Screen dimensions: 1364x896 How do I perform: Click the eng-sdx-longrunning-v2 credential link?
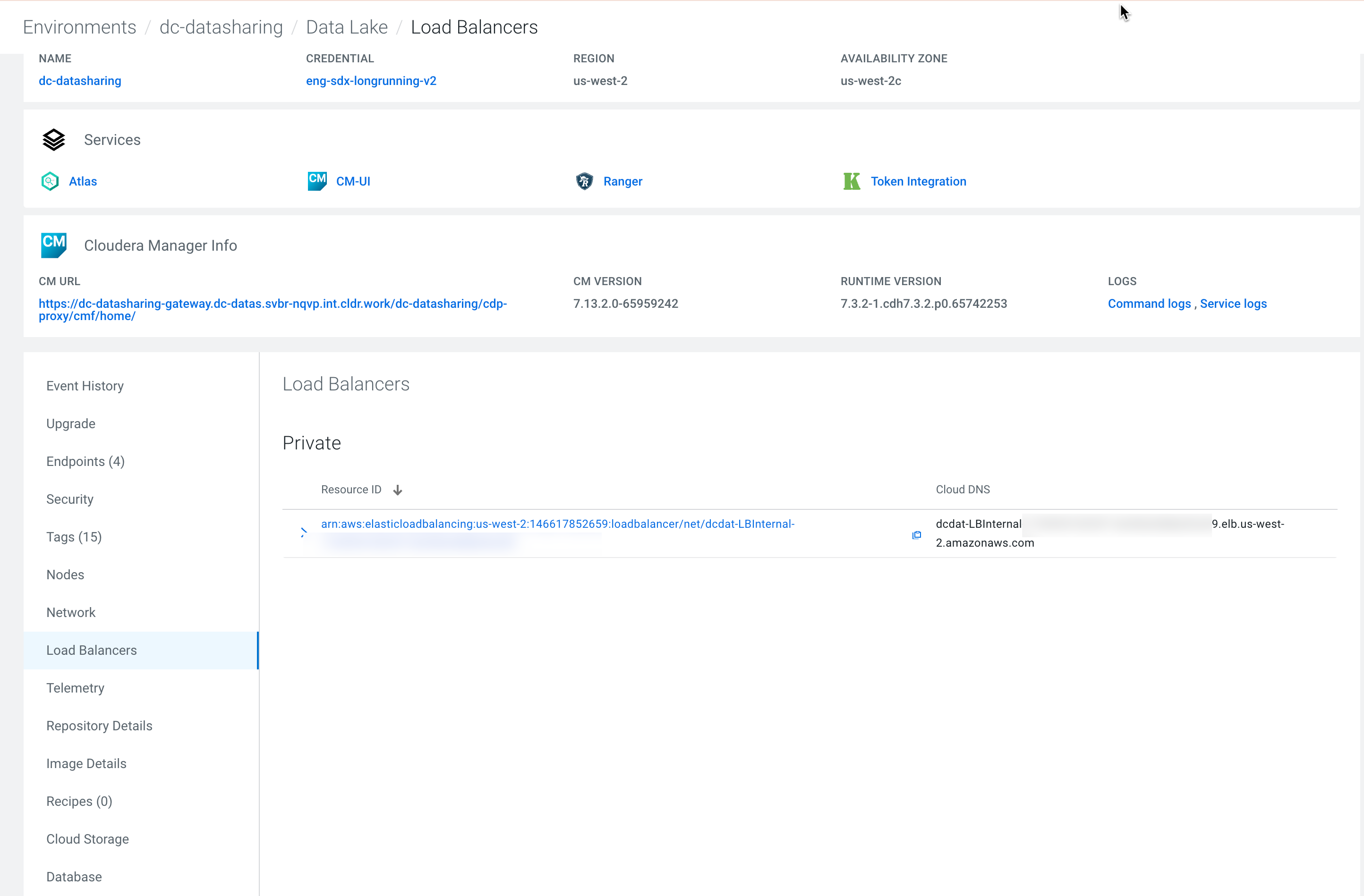click(x=371, y=81)
